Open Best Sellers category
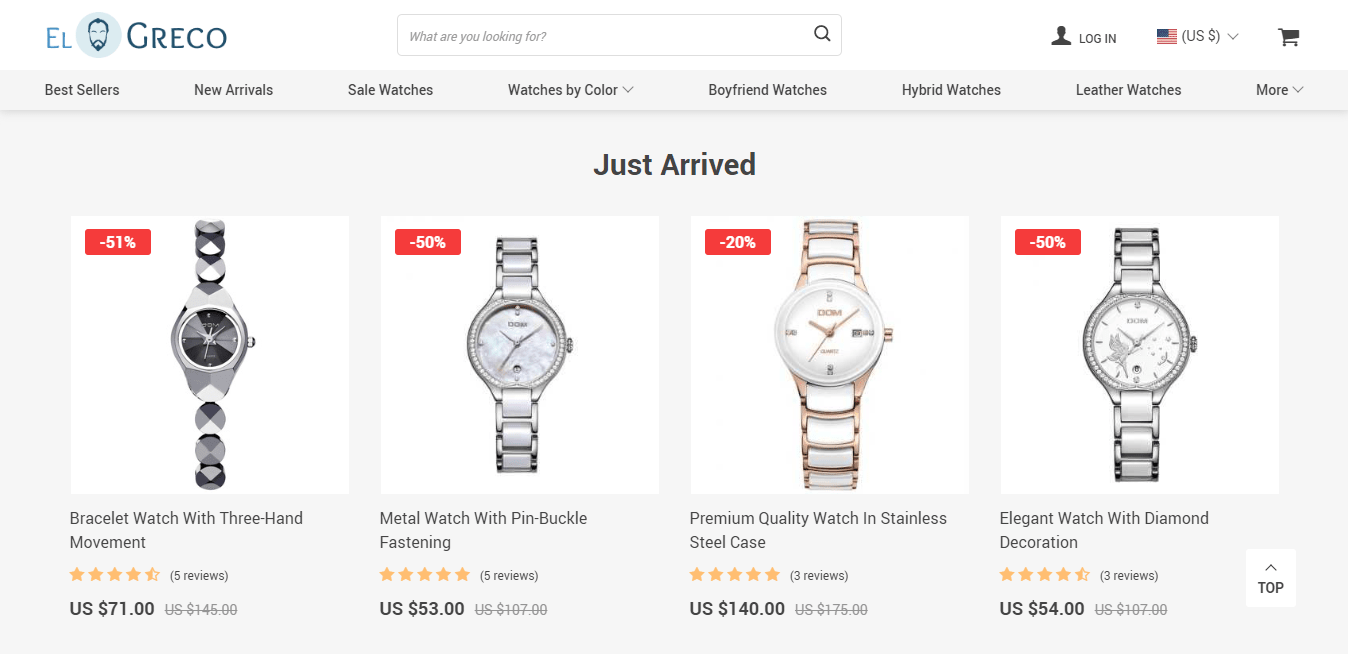 tap(82, 90)
